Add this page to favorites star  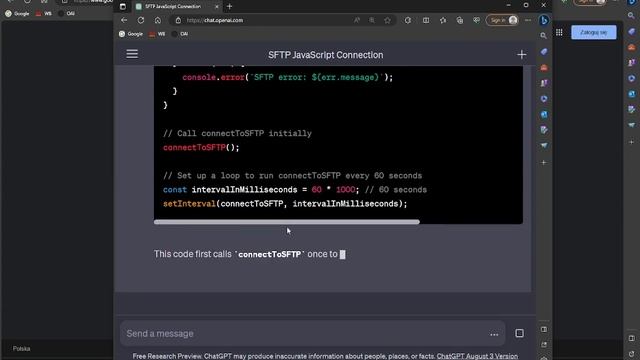(x=387, y=20)
